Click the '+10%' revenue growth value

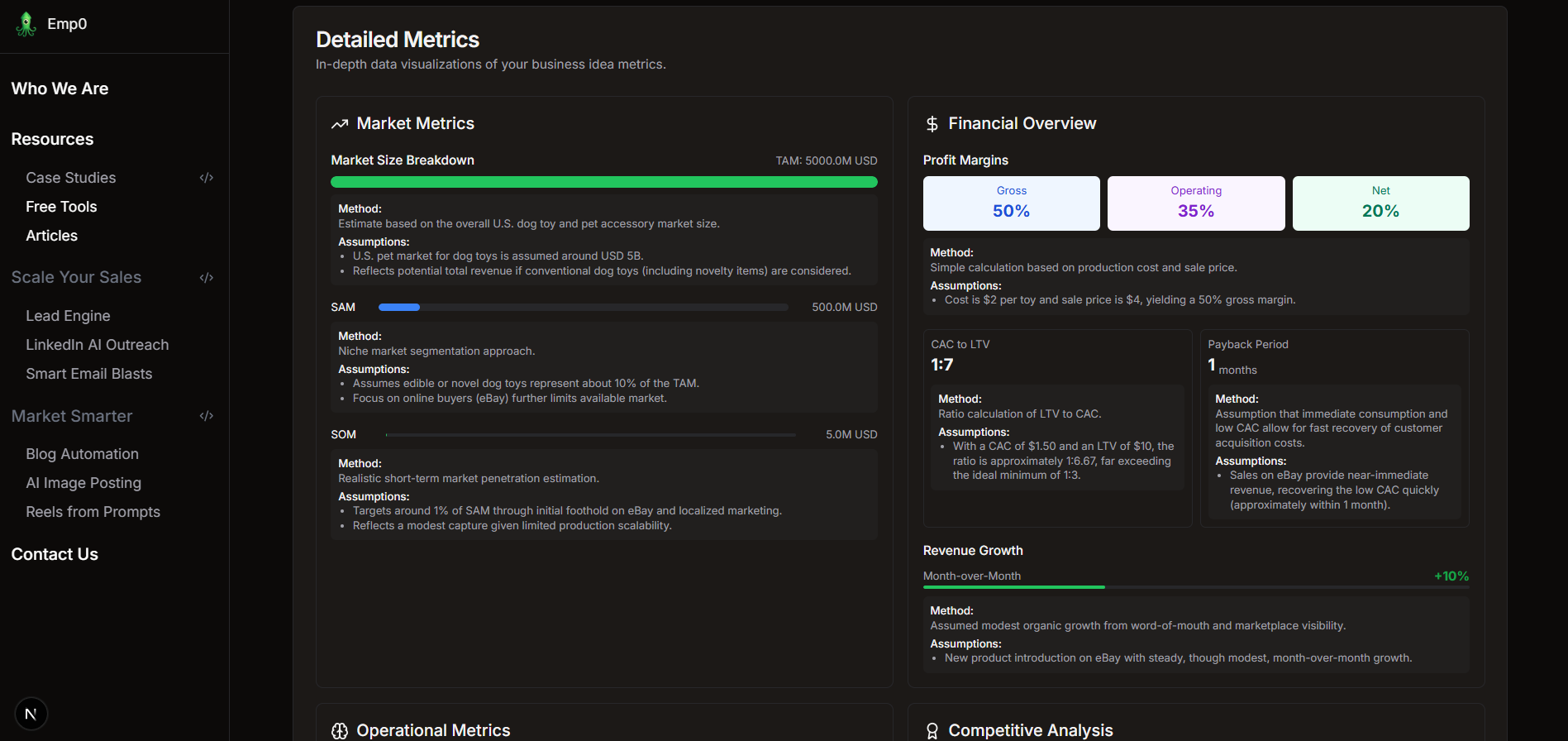pyautogui.click(x=1451, y=576)
